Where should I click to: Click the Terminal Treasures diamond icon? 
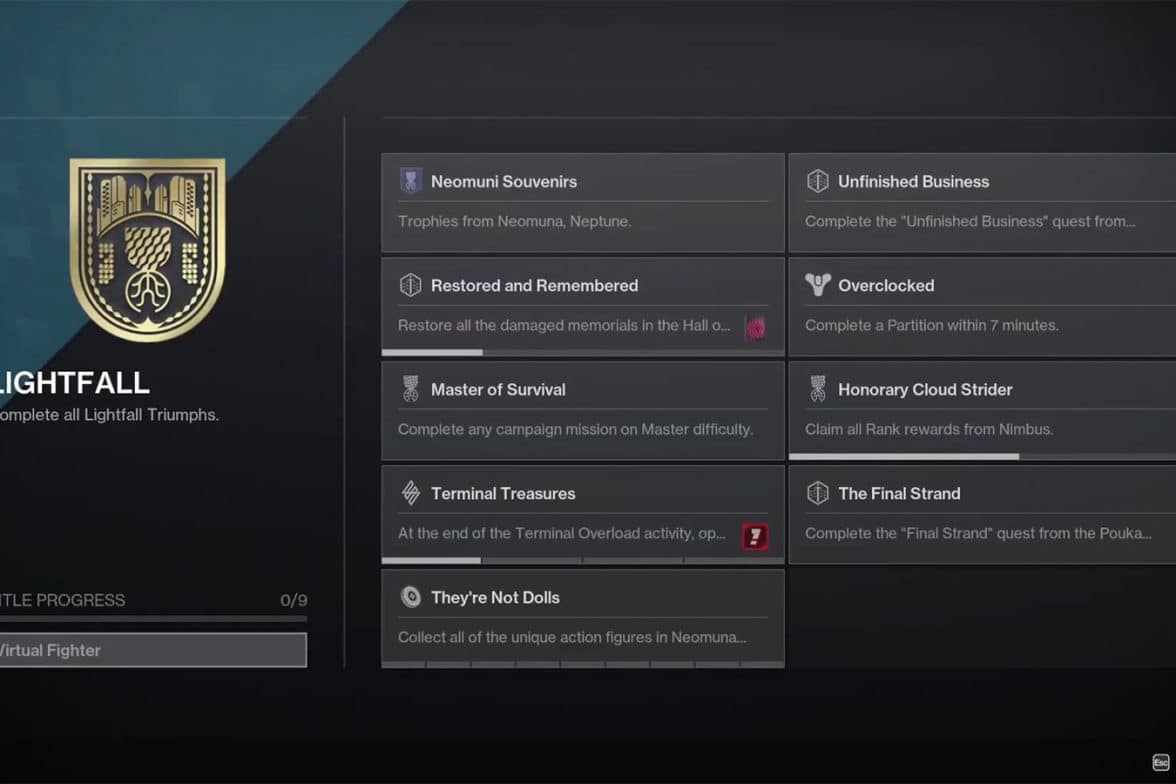click(410, 493)
